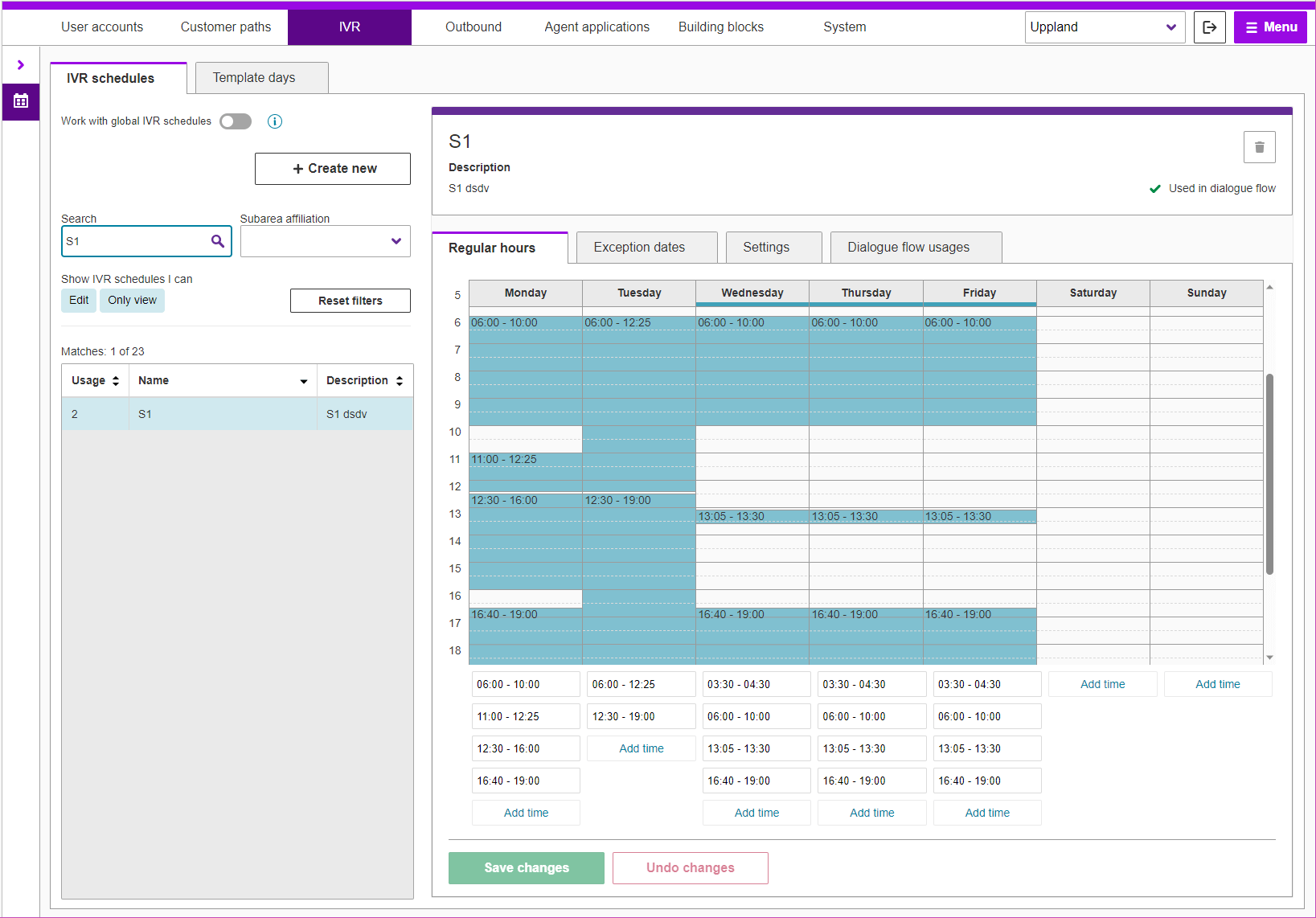Open the Uppland organization dropdown
The image size is (1316, 918).
pos(1105,27)
